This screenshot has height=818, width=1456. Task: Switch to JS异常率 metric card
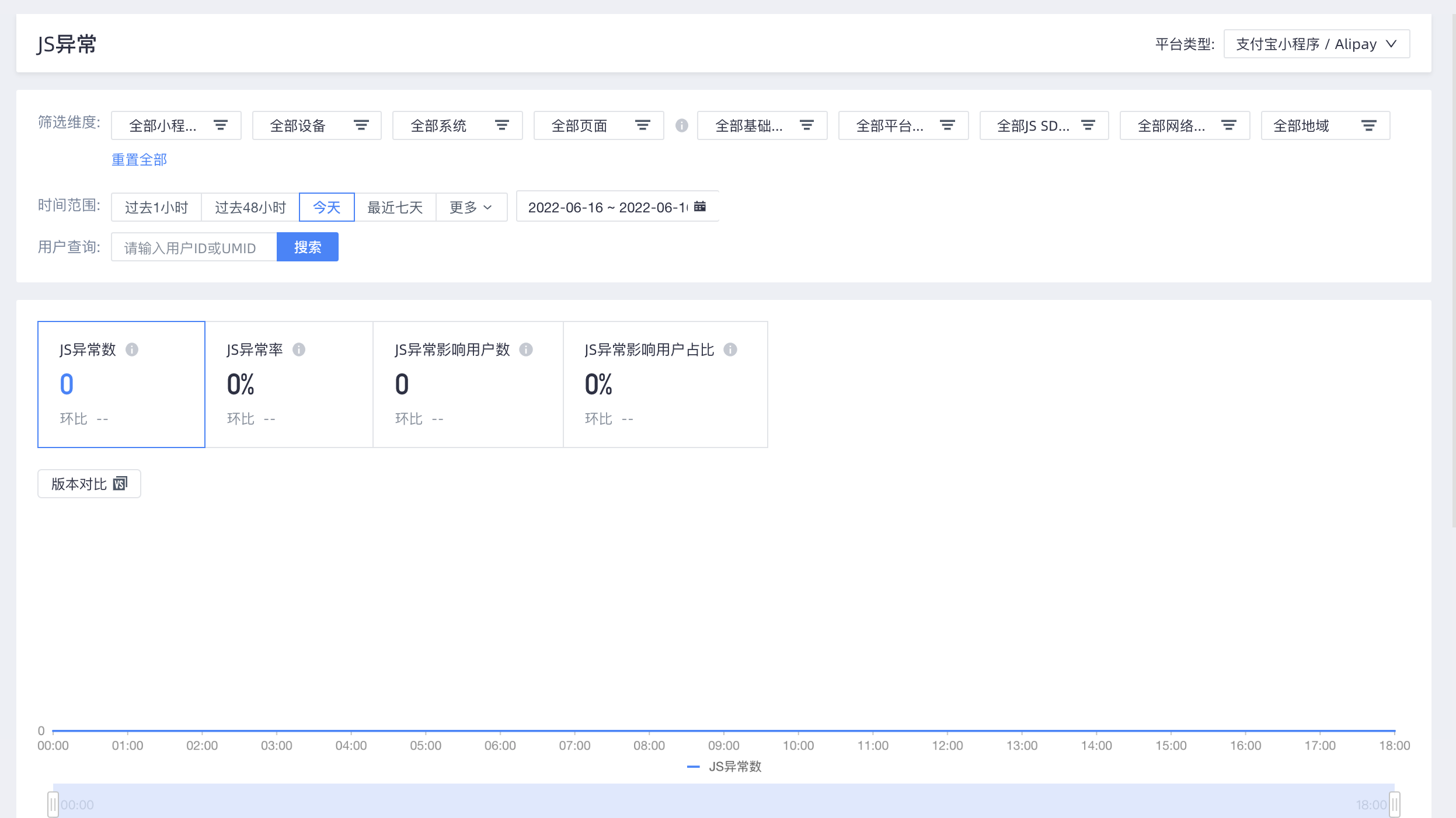tap(289, 384)
